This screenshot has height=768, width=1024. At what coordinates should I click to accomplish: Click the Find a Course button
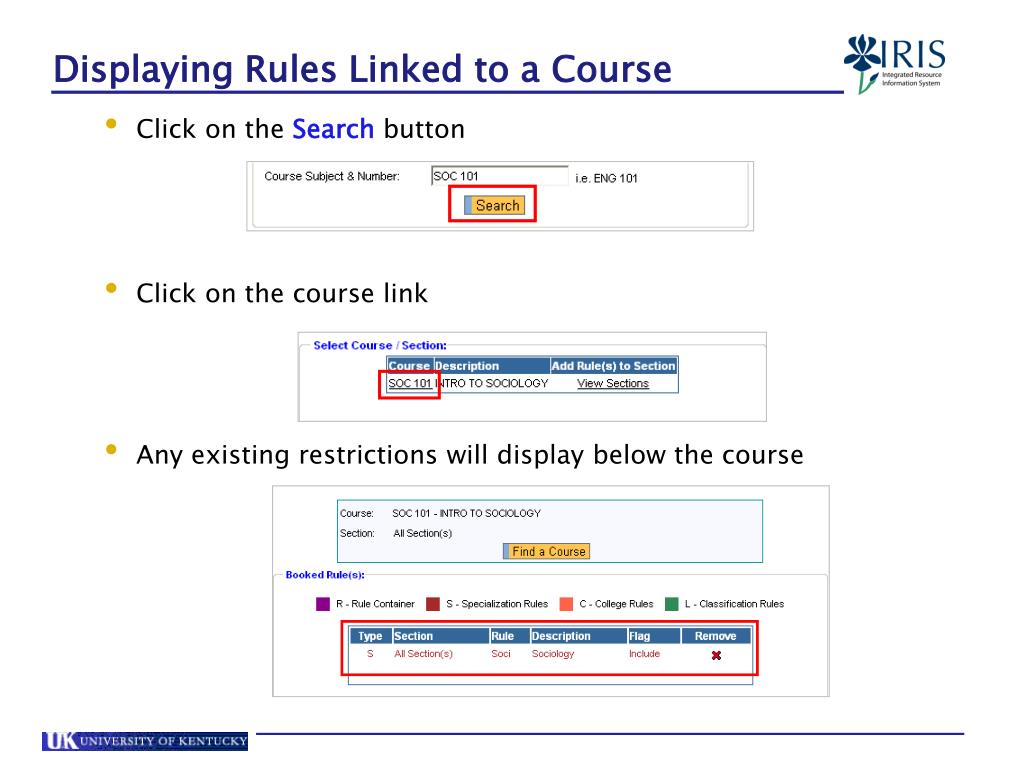547,551
